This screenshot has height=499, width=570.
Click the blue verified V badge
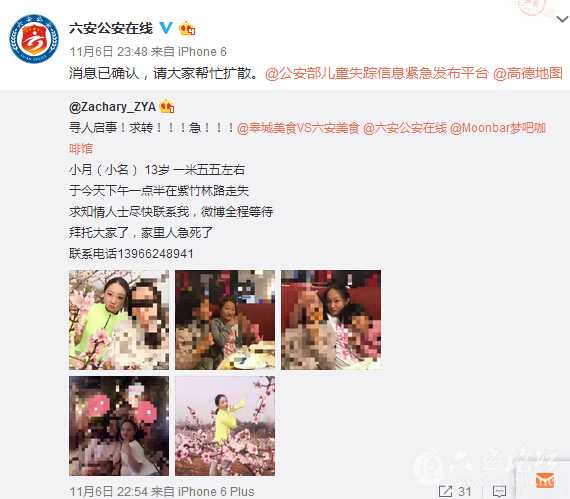[166, 28]
